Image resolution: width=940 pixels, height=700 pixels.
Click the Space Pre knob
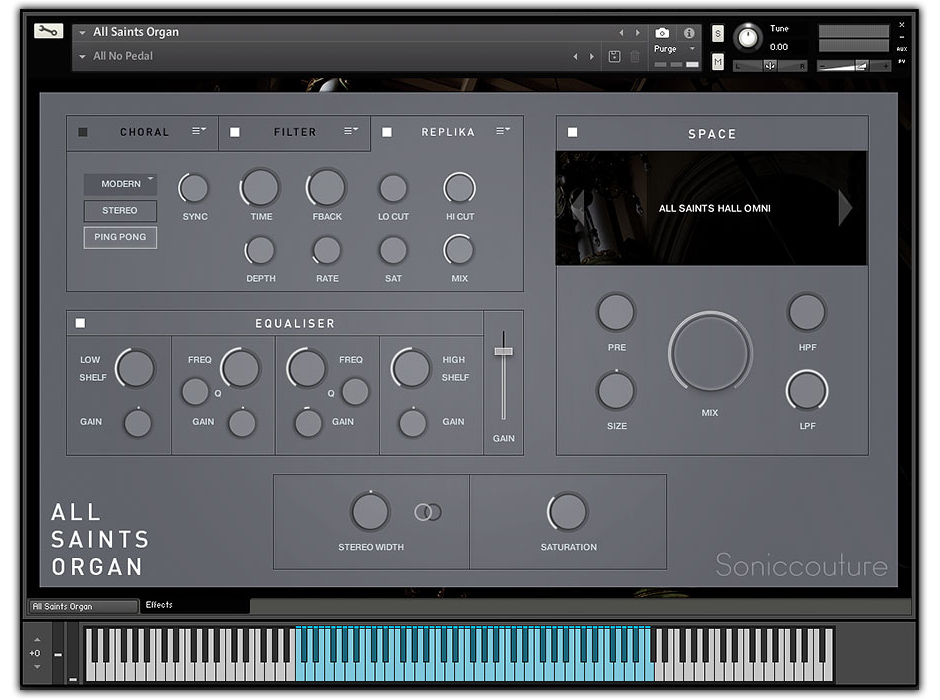(x=616, y=312)
